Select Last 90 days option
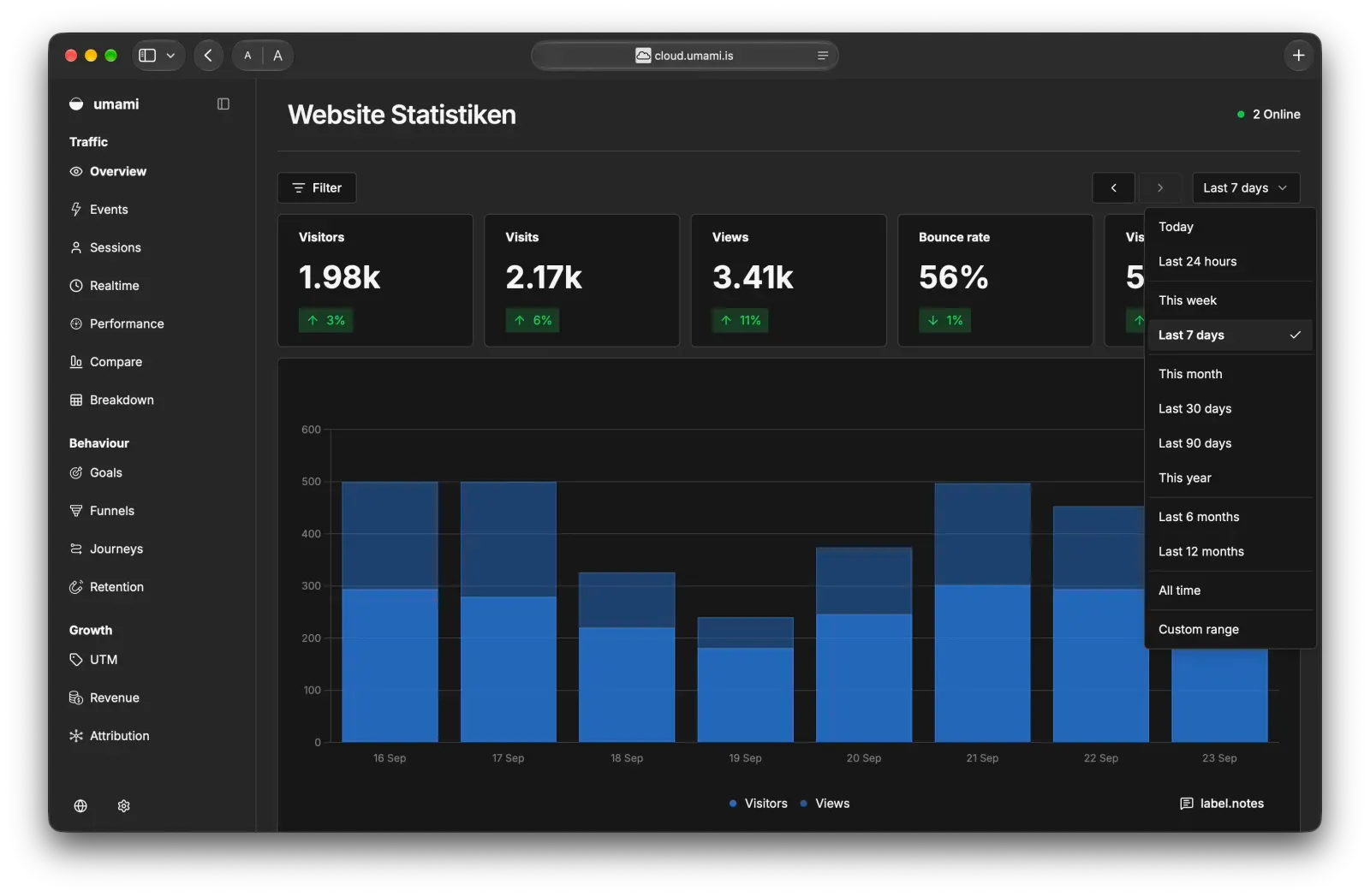The height and width of the screenshot is (896, 1370). [1230, 443]
